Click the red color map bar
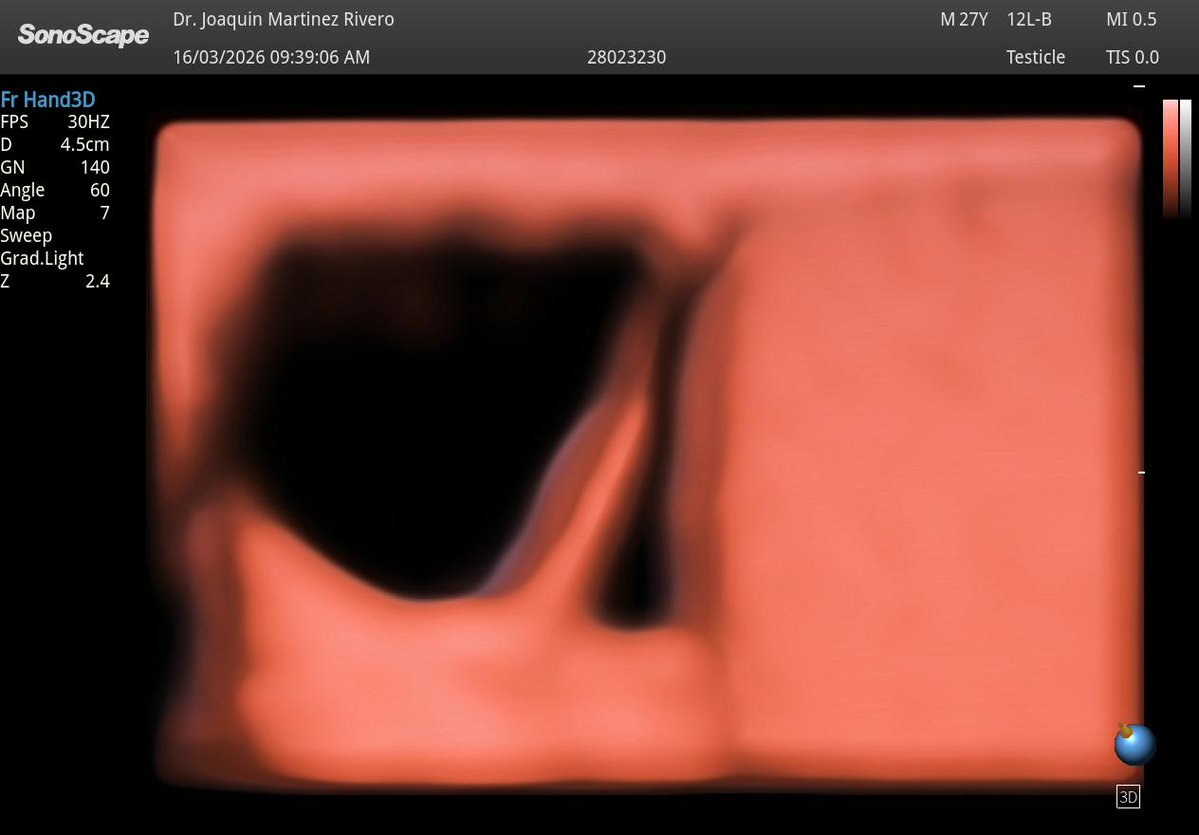Screen dimensions: 1199x835 point(1170,159)
